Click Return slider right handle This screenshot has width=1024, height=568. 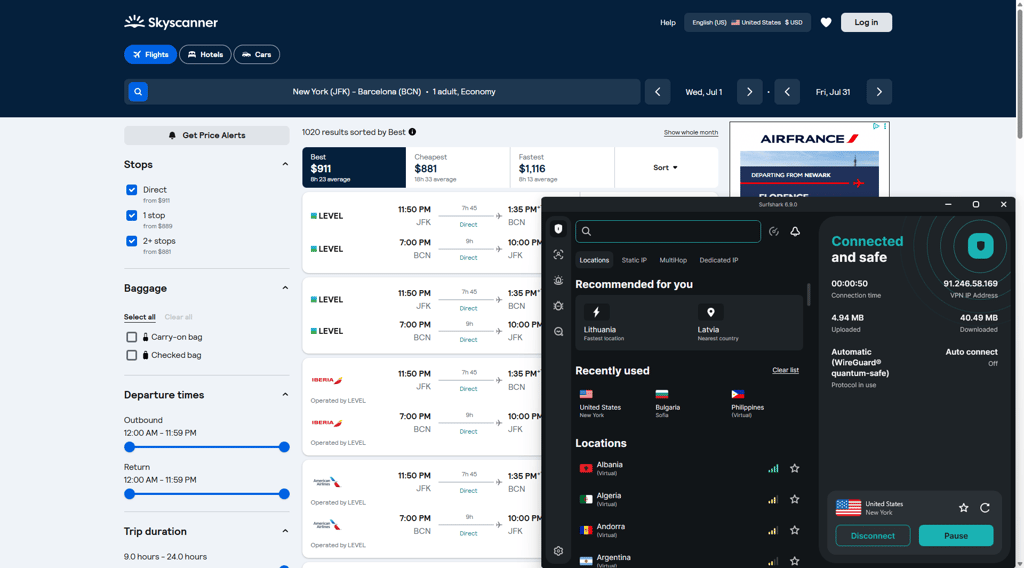tap(284, 494)
